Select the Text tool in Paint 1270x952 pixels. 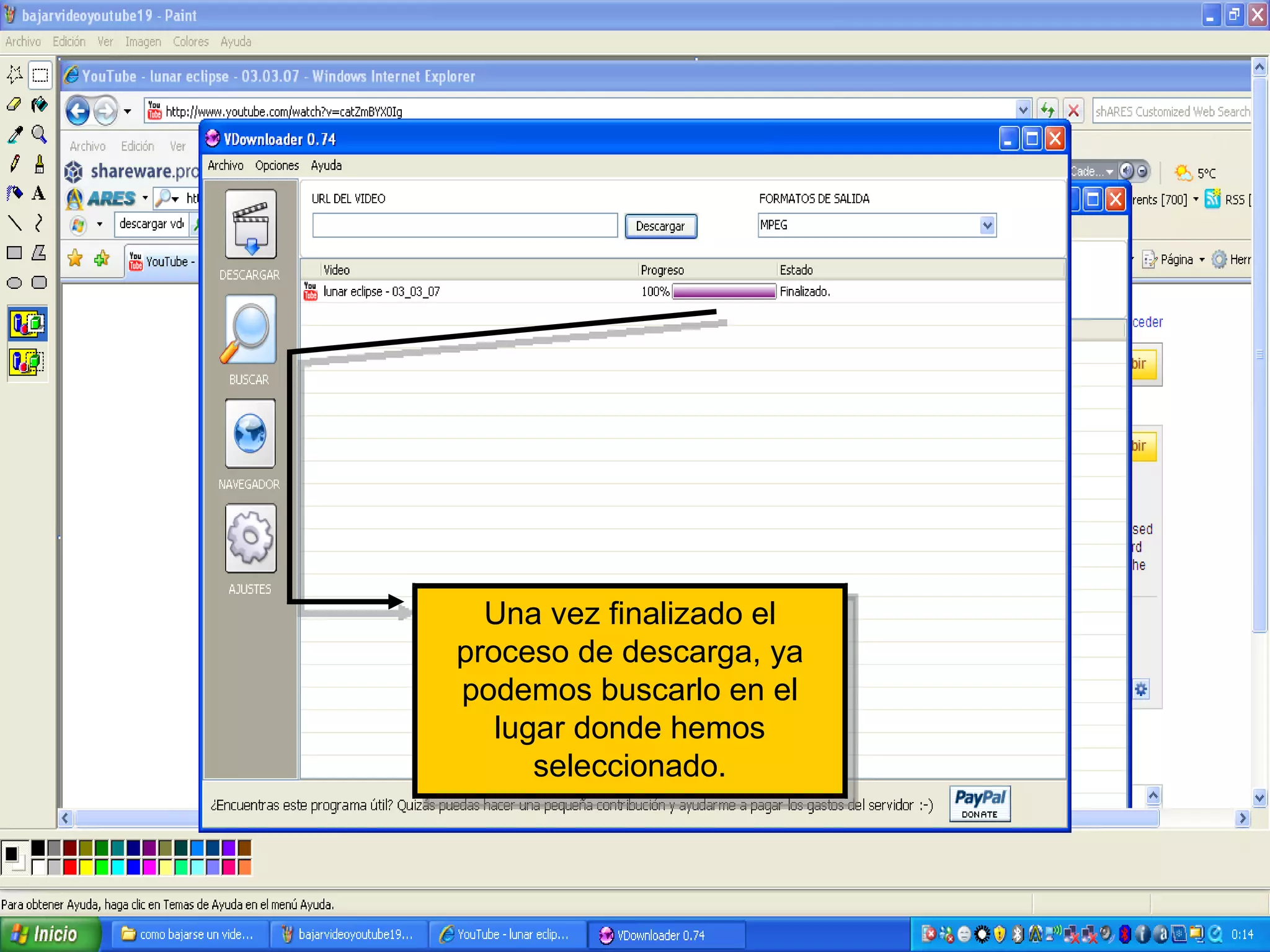[x=40, y=193]
